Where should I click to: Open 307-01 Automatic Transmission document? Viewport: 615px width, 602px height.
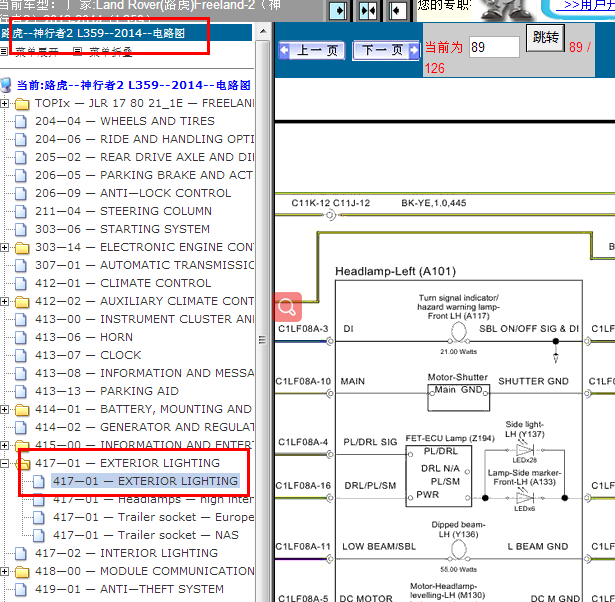pyautogui.click(x=144, y=266)
